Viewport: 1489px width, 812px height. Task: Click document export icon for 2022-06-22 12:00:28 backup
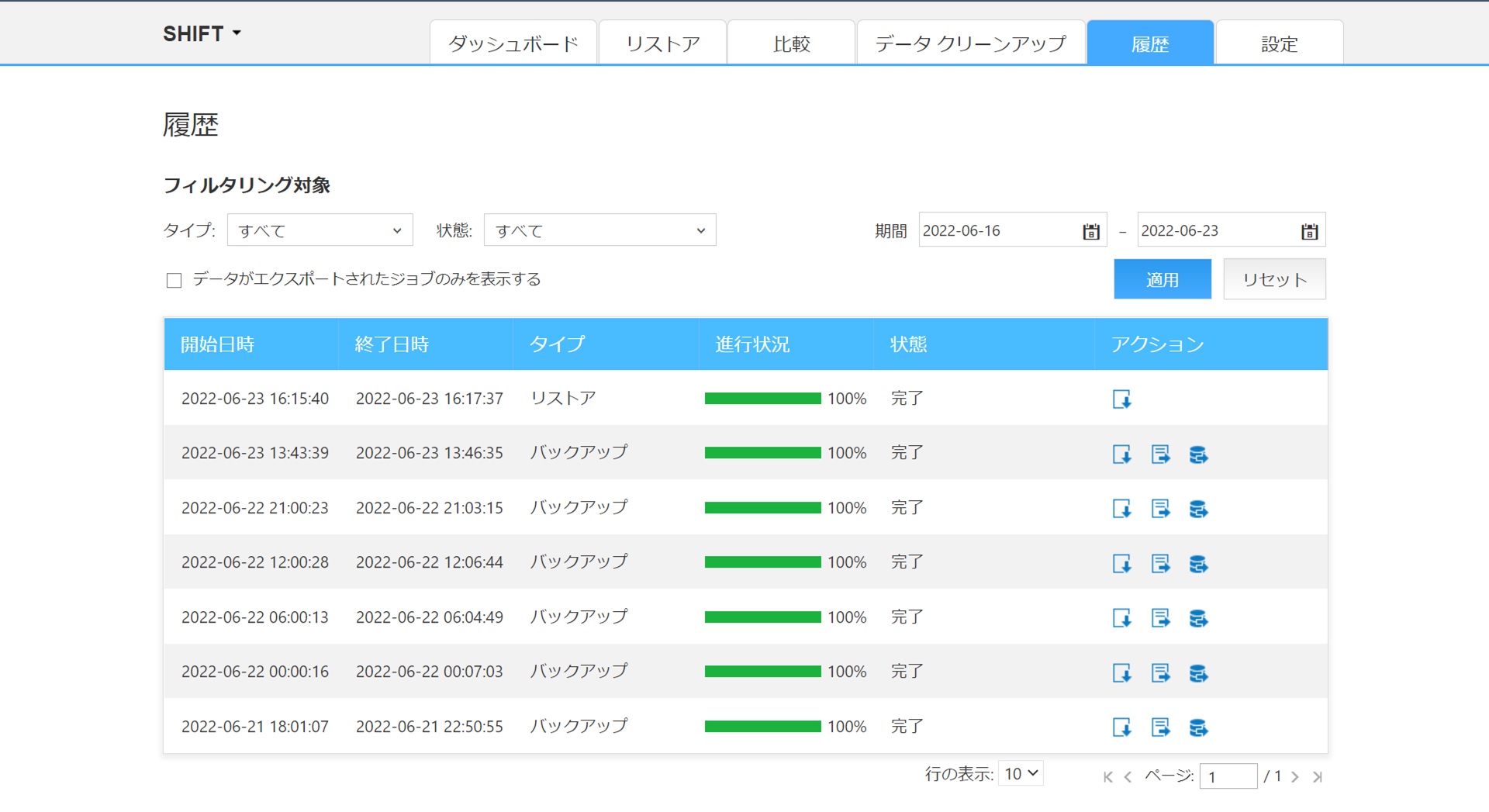click(1160, 563)
